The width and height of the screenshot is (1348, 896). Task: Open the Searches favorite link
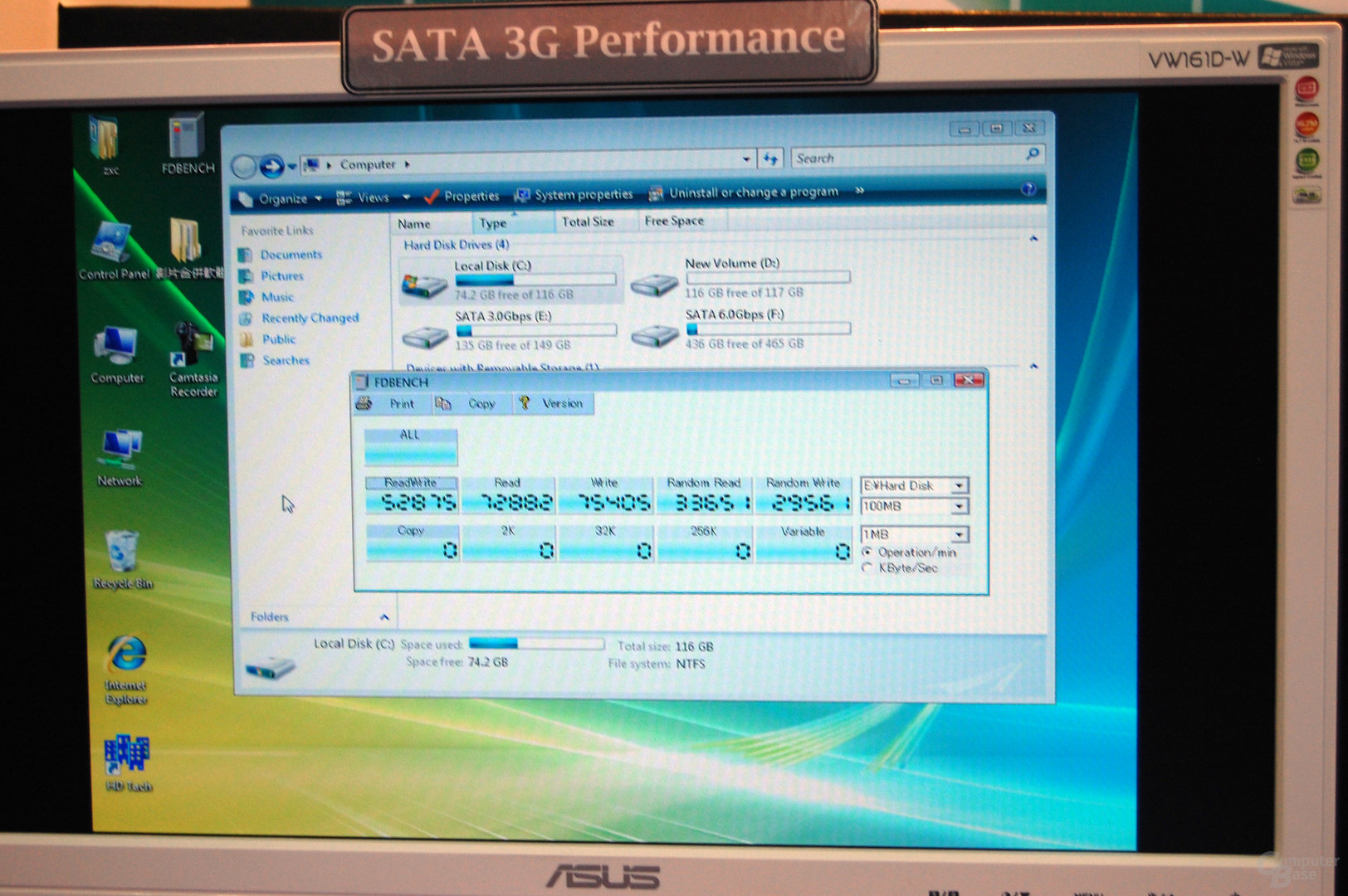click(x=286, y=361)
